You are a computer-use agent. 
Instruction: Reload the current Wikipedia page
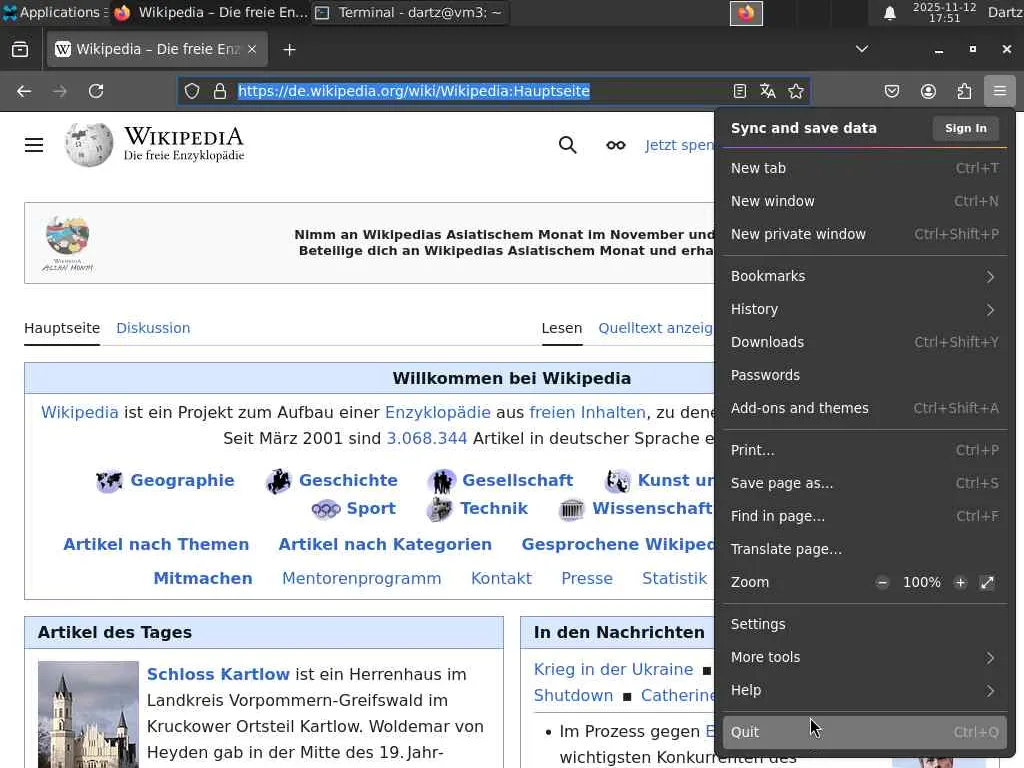click(x=96, y=91)
